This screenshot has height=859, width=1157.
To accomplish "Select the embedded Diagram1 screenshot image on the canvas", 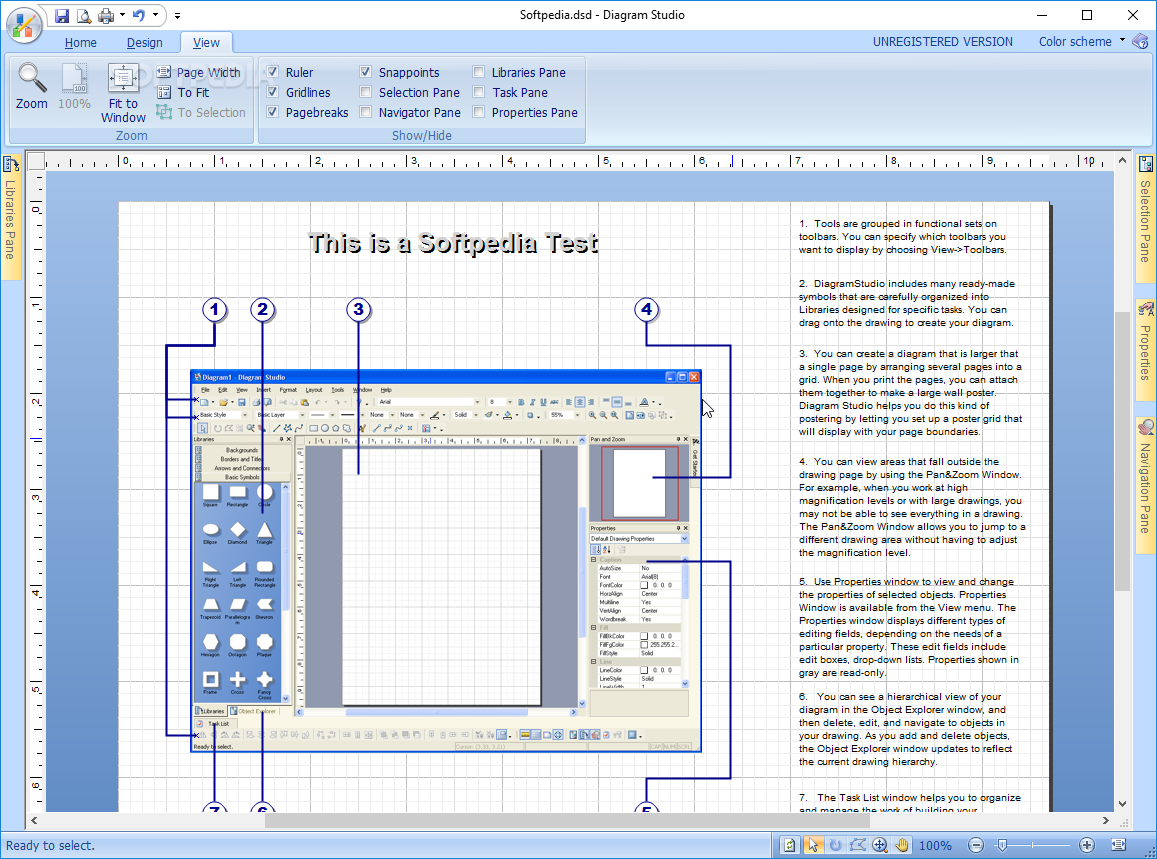I will pyautogui.click(x=446, y=561).
